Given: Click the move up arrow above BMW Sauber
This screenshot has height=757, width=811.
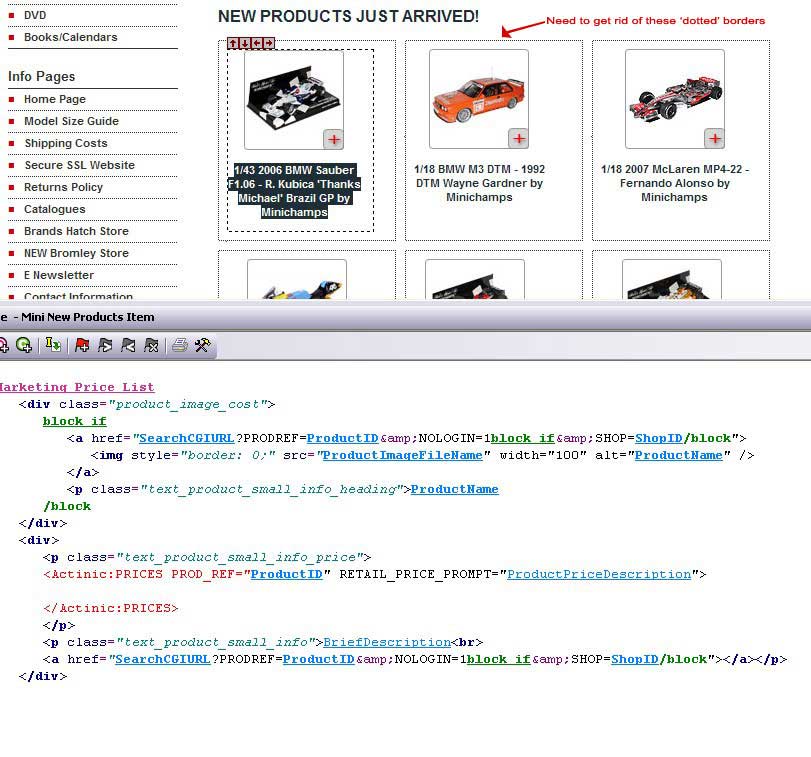Looking at the screenshot, I should (x=233, y=43).
